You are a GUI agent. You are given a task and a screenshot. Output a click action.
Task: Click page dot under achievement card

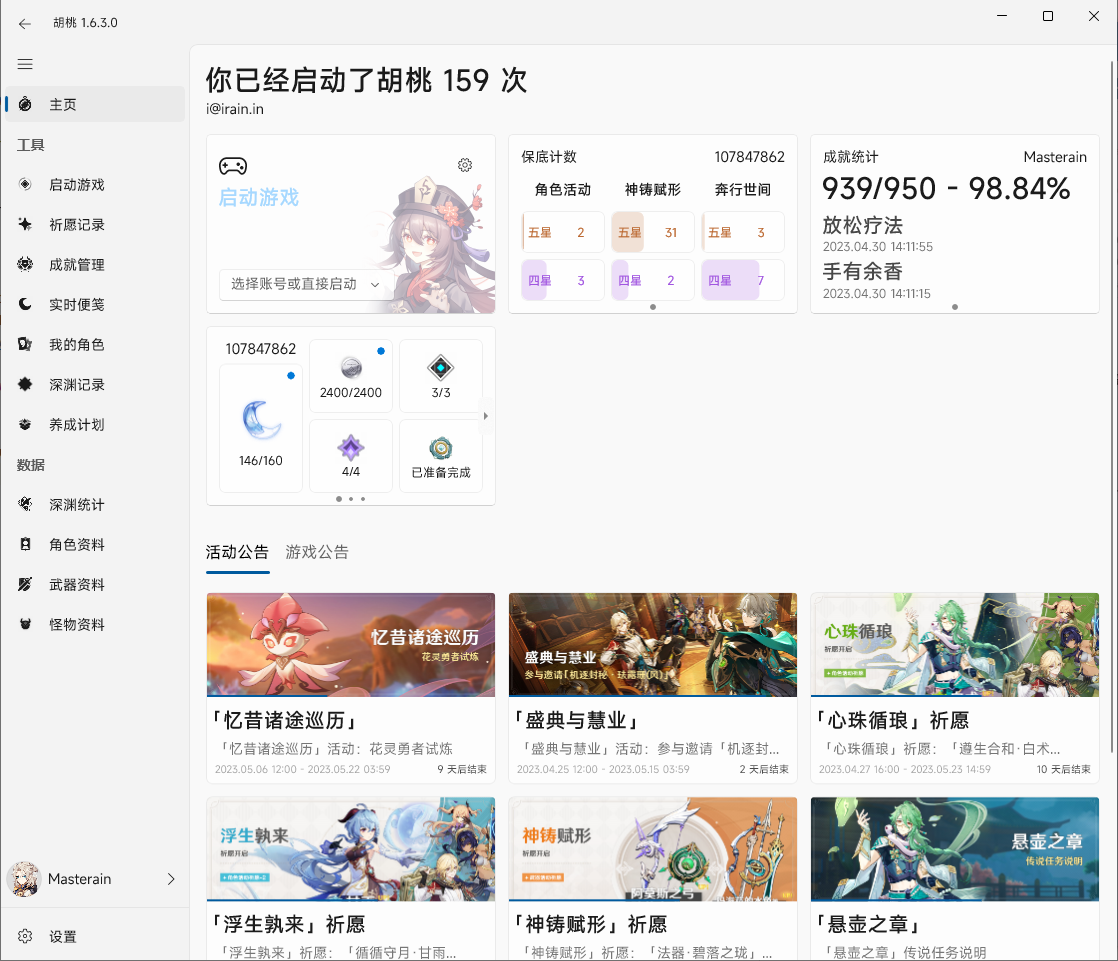[x=955, y=307]
